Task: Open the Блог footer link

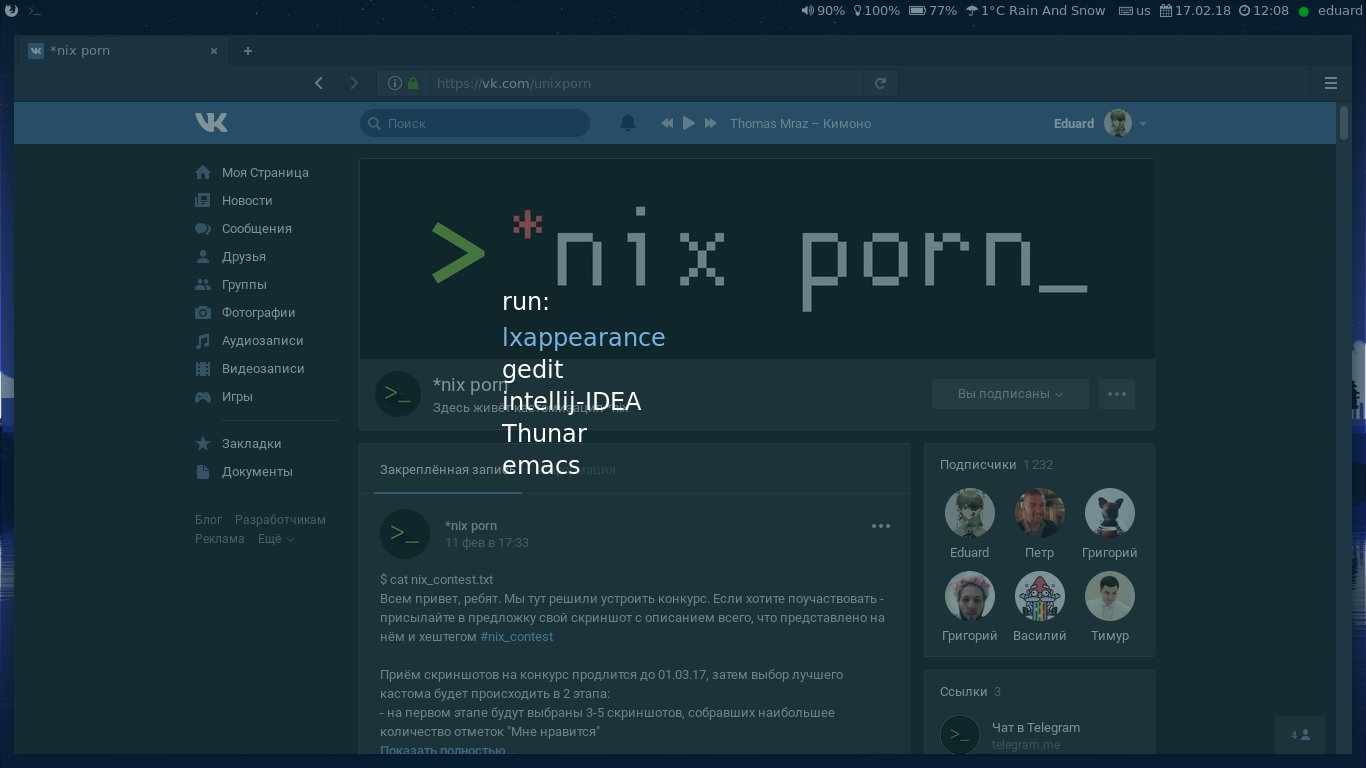Action: click(208, 520)
